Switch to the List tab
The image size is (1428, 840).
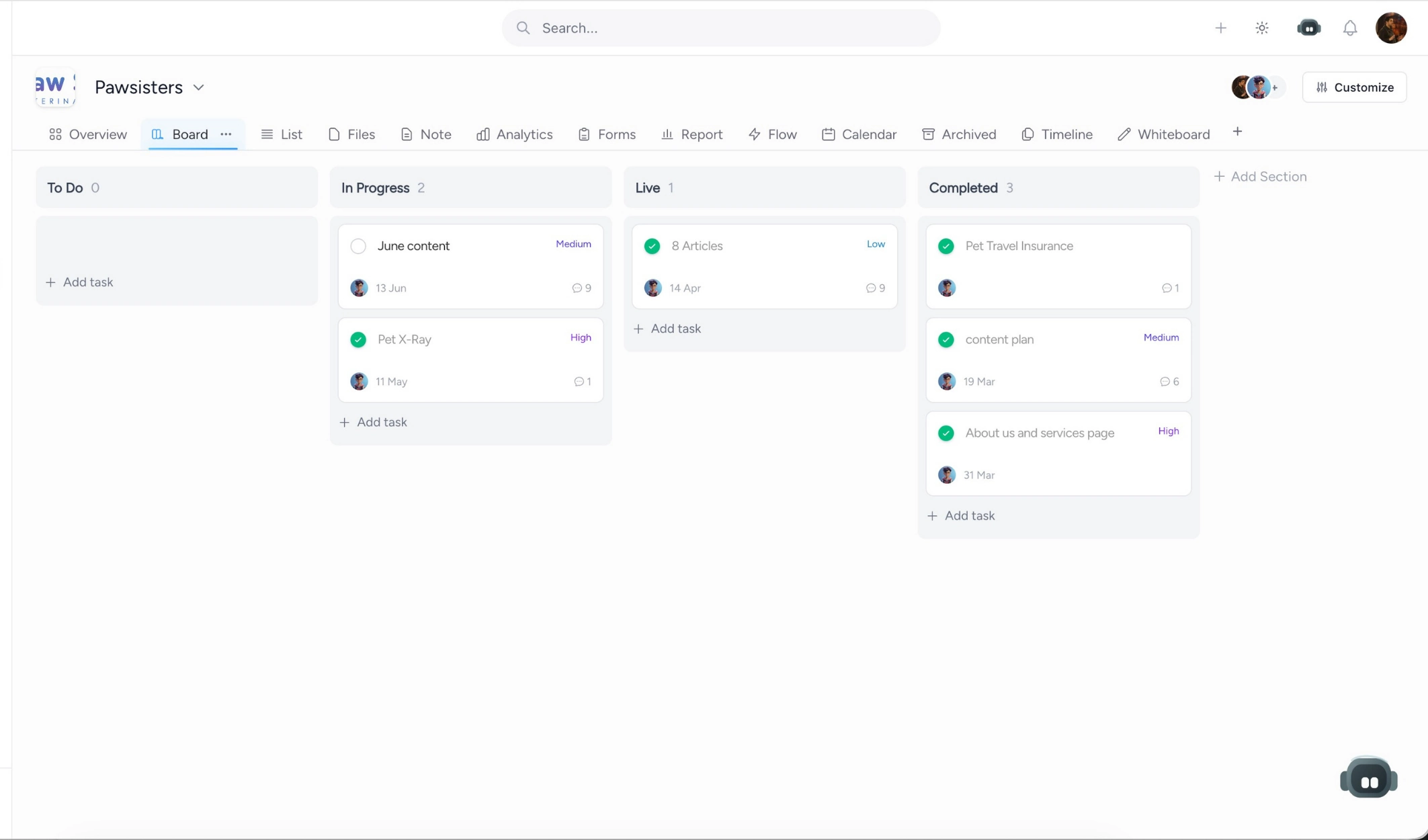[282, 134]
